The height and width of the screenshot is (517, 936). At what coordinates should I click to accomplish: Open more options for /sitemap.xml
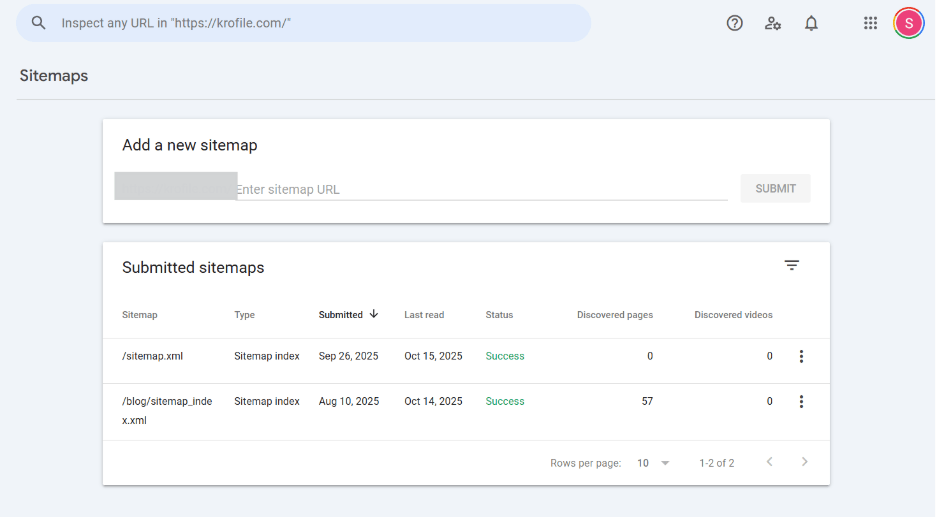[801, 356]
